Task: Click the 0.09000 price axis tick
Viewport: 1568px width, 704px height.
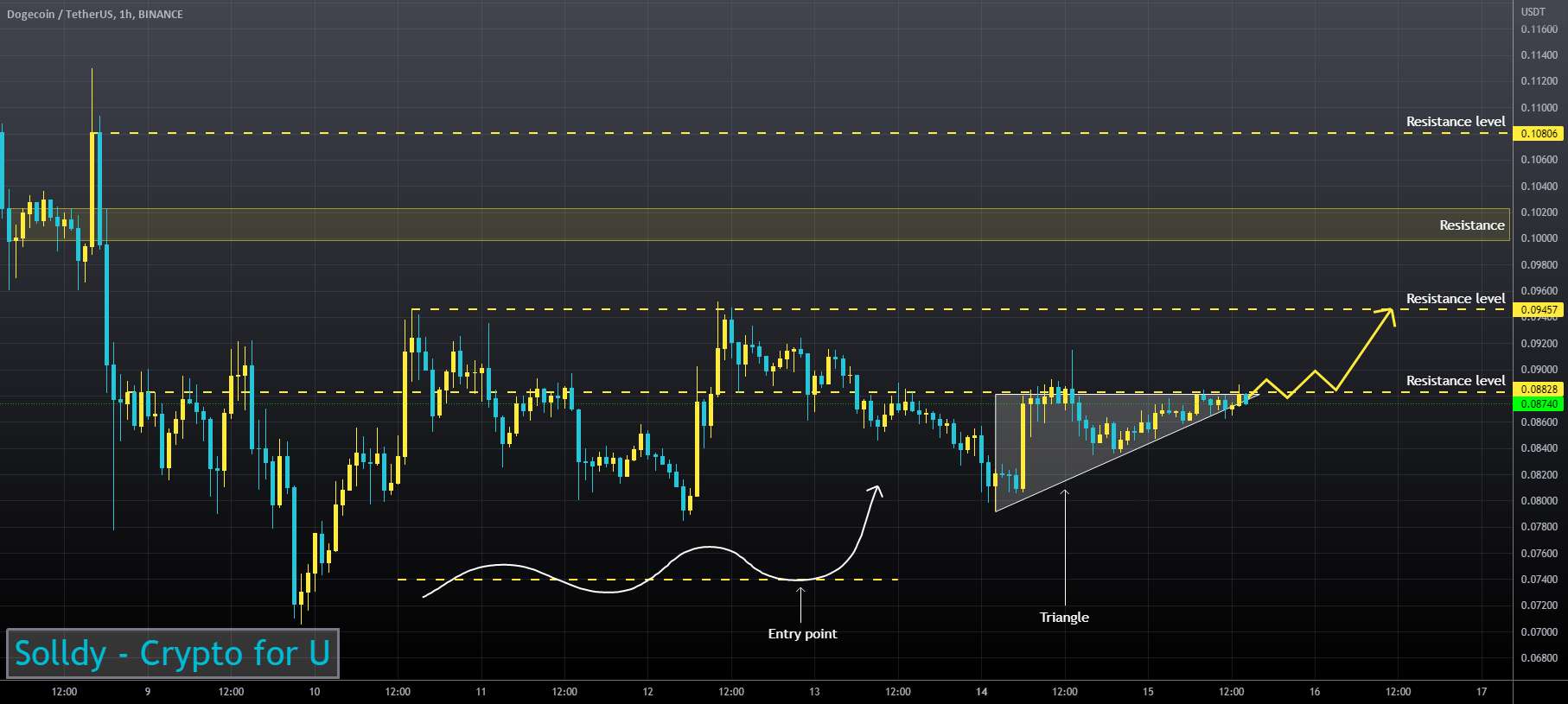Action: pyautogui.click(x=1539, y=370)
